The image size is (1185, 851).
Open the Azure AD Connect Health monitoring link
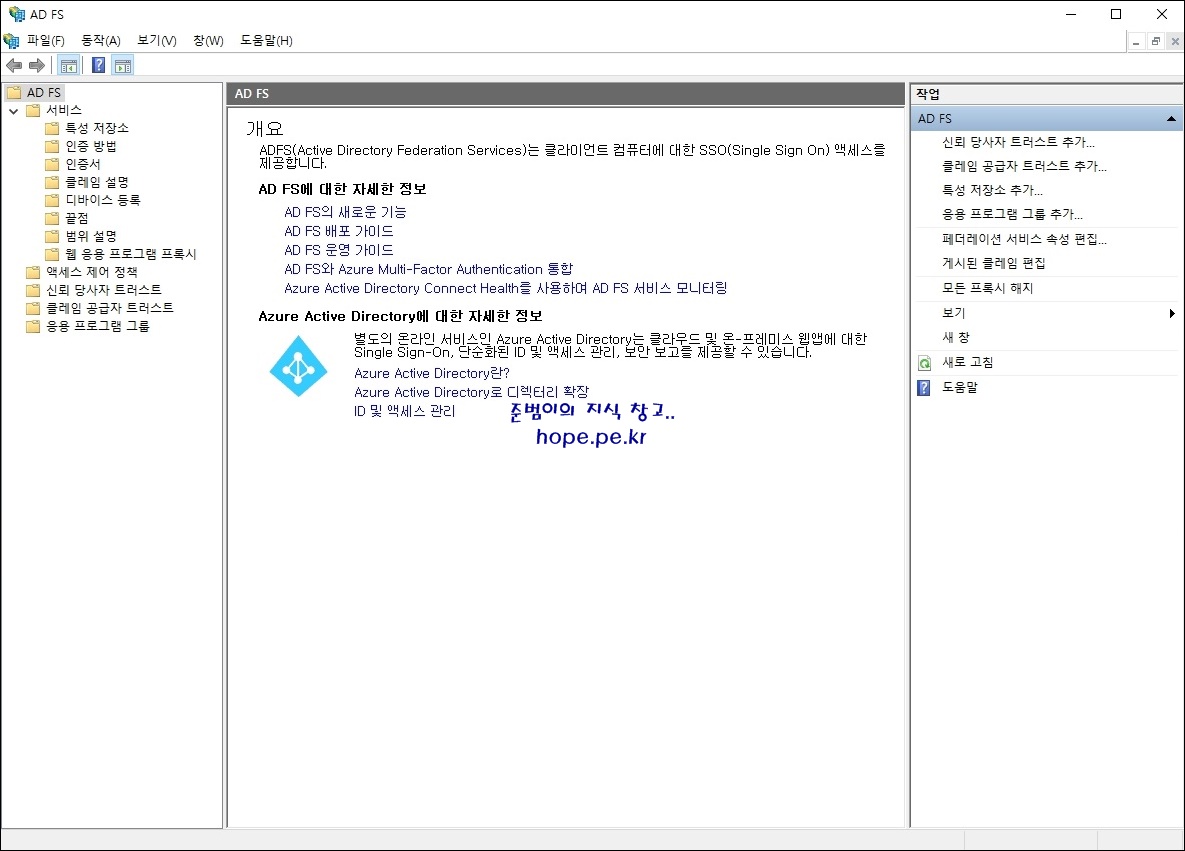coord(506,288)
